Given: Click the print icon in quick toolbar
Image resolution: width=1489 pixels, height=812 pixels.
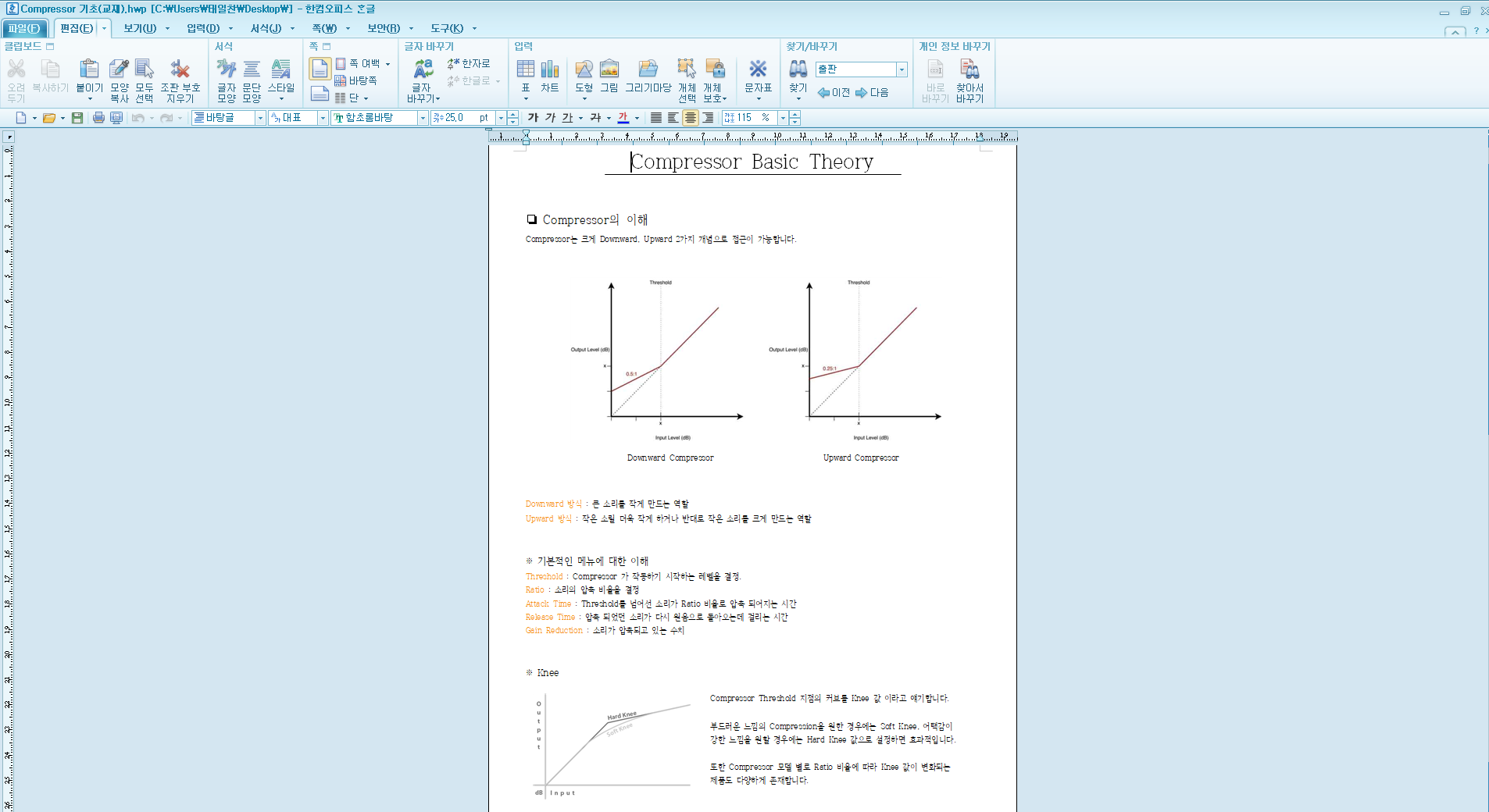Looking at the screenshot, I should point(98,118).
